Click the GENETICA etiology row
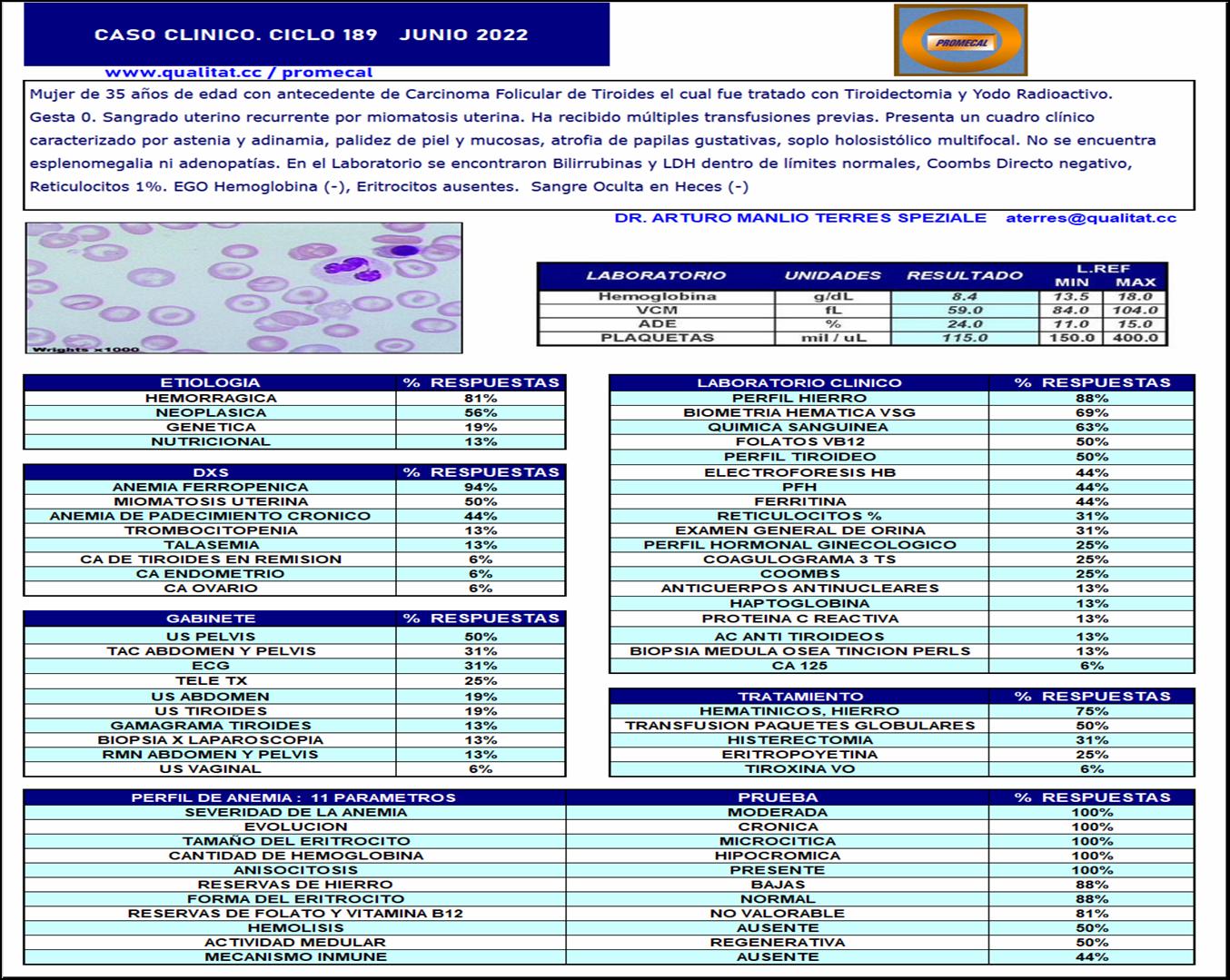 tap(294, 427)
